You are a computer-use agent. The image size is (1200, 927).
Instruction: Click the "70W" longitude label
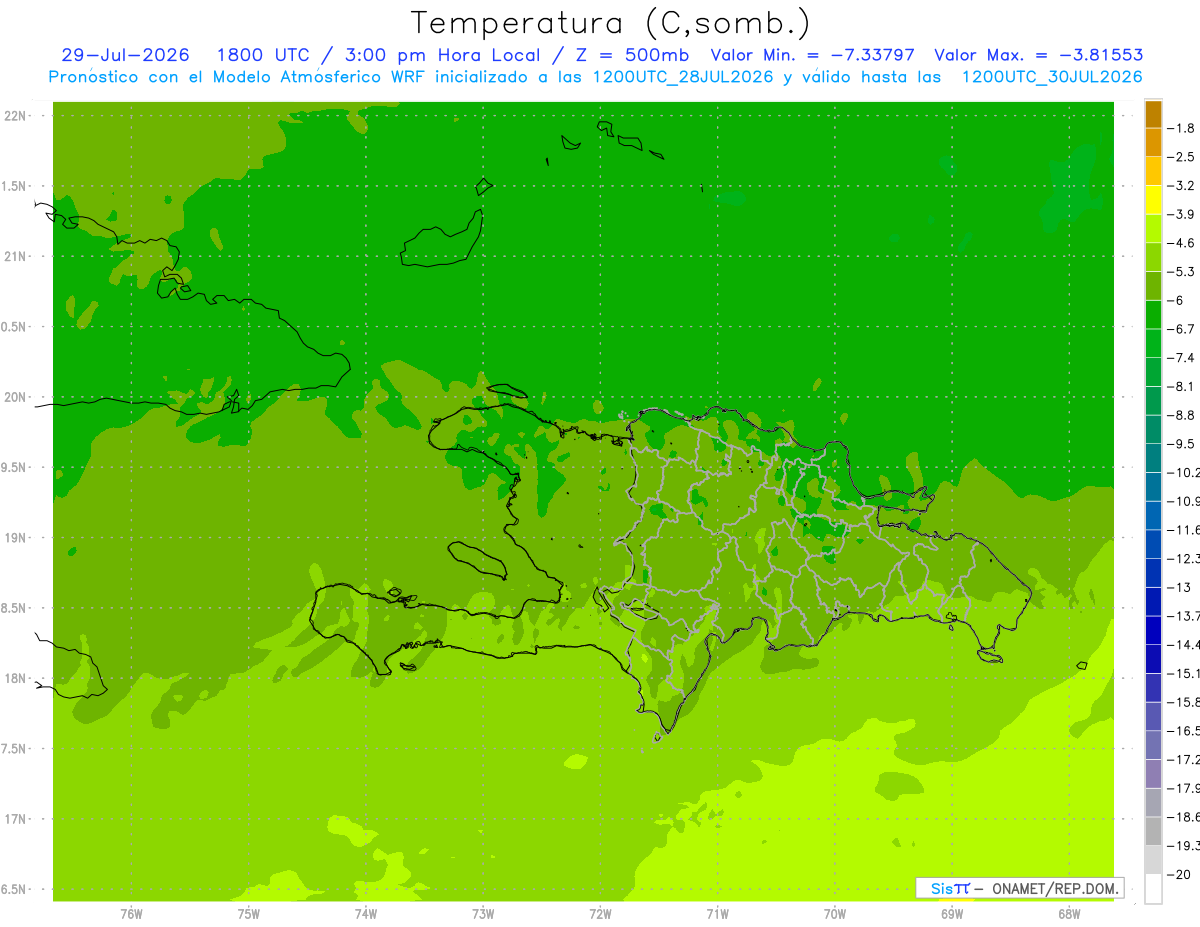pos(835,914)
